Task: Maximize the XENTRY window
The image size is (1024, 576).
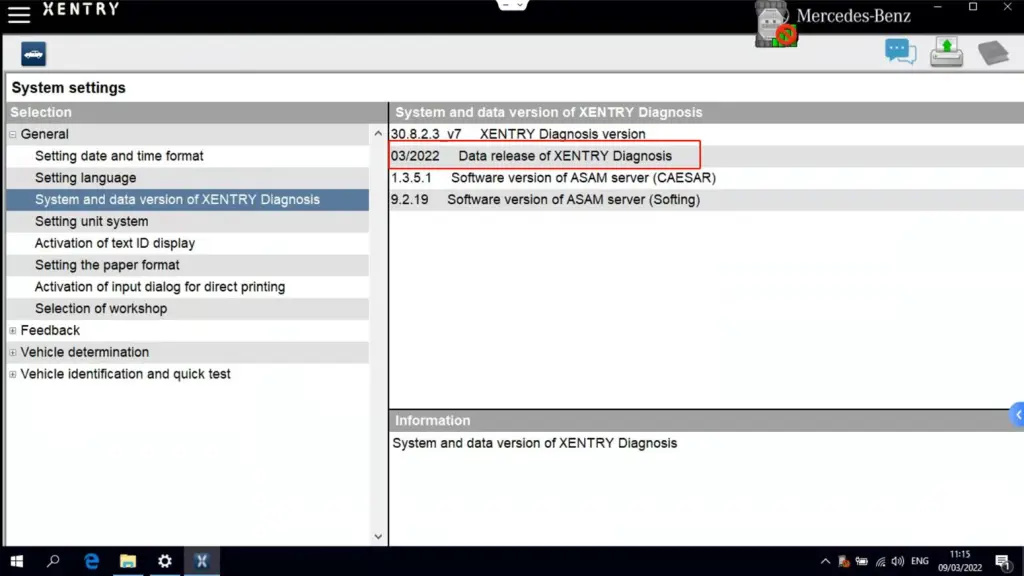Action: coord(973,7)
